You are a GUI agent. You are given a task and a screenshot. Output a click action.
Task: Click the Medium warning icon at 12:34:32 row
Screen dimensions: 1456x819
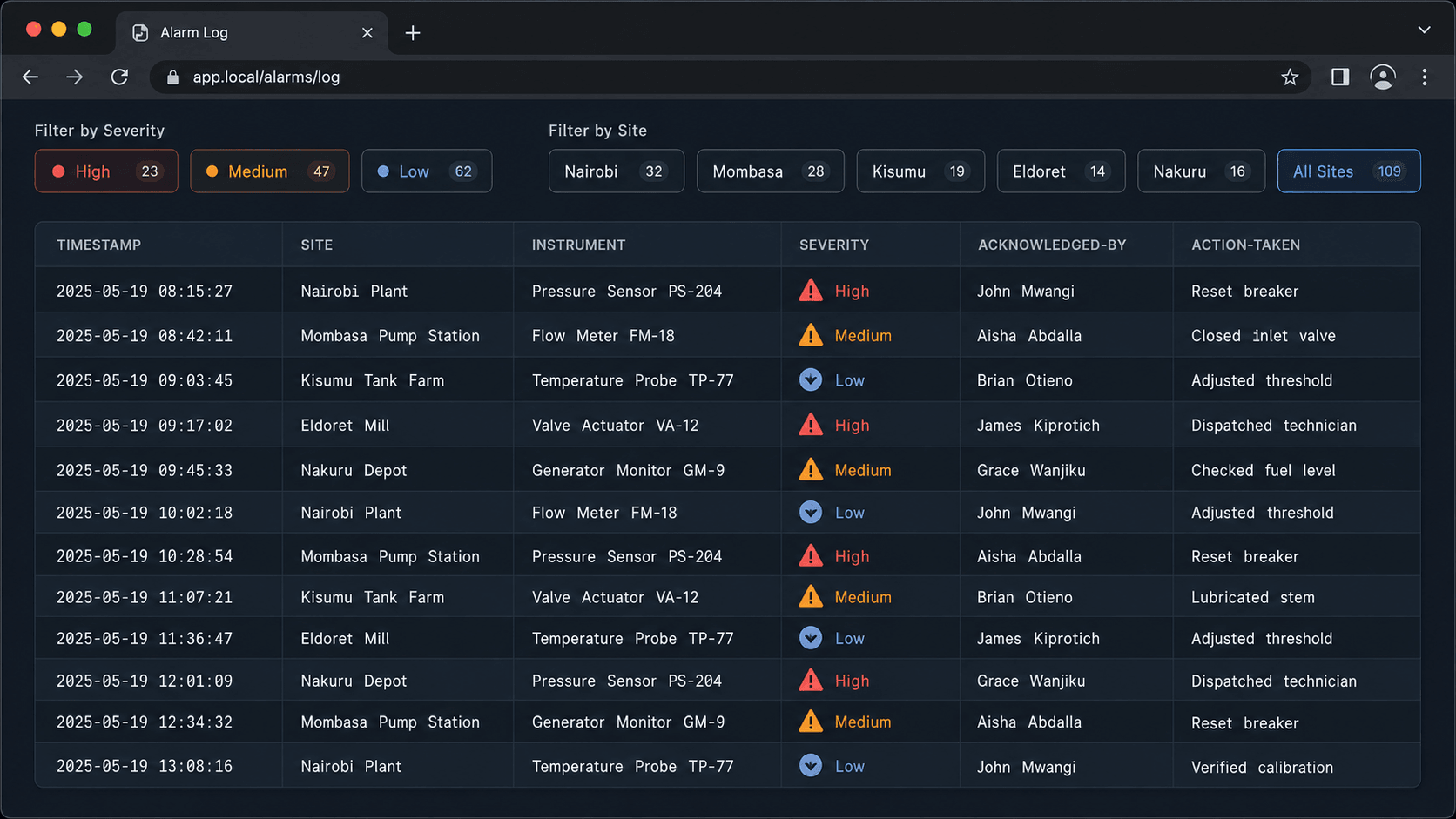(x=811, y=721)
